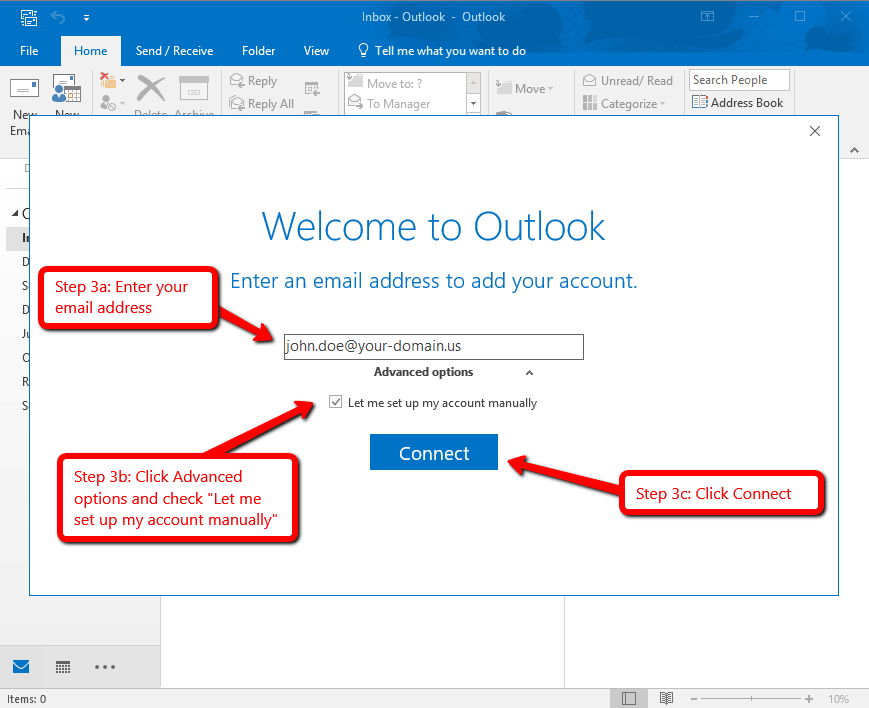Click the zoom in plus button
Image resolution: width=869 pixels, height=708 pixels.
point(809,699)
